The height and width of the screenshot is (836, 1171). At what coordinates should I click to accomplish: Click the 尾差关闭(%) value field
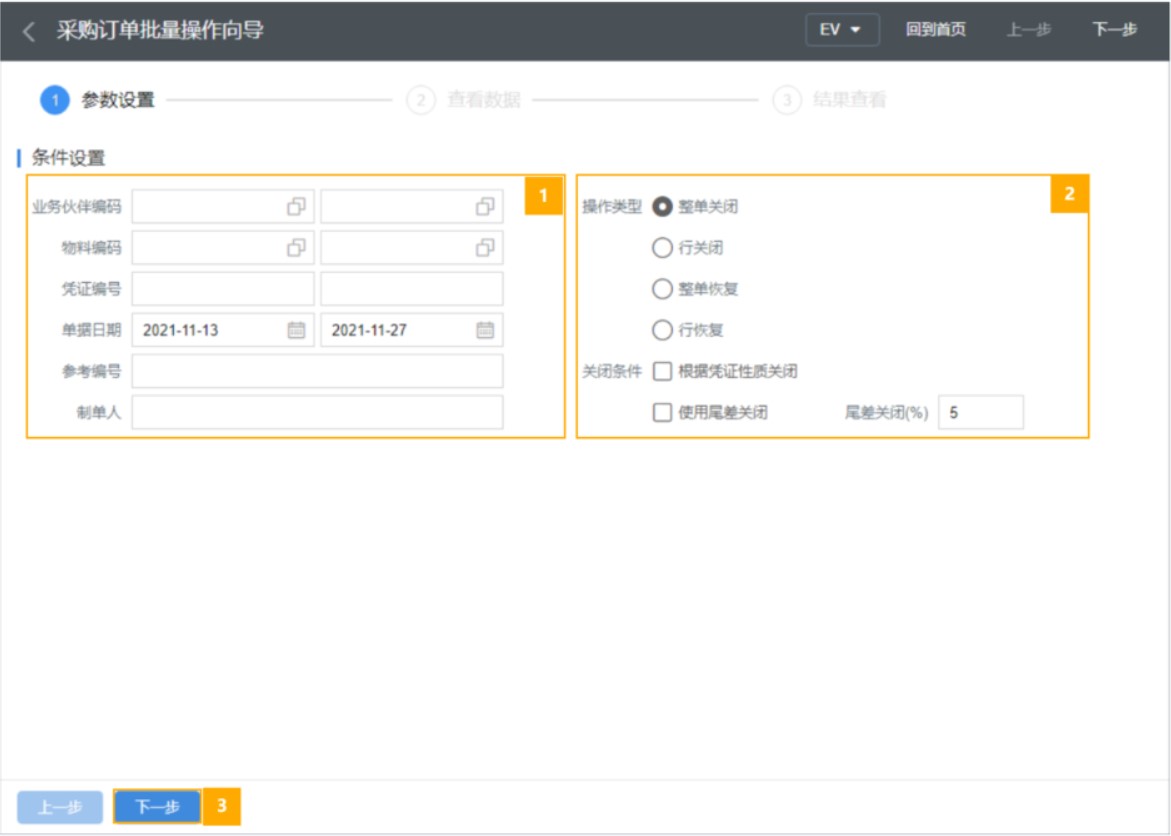(x=981, y=412)
